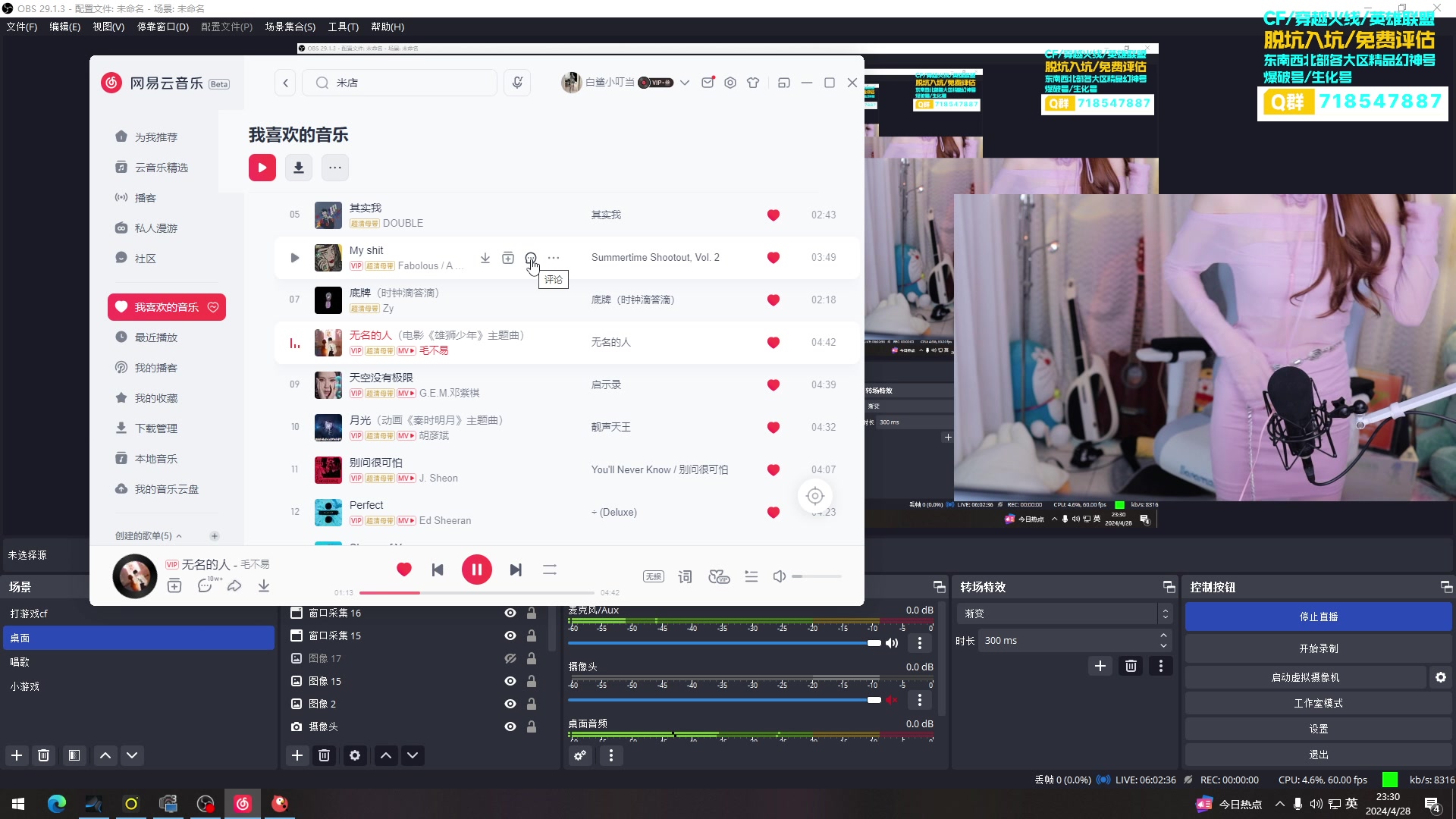The image size is (1456, 819).
Task: Open comments of the now-playing song
Action: point(207,585)
